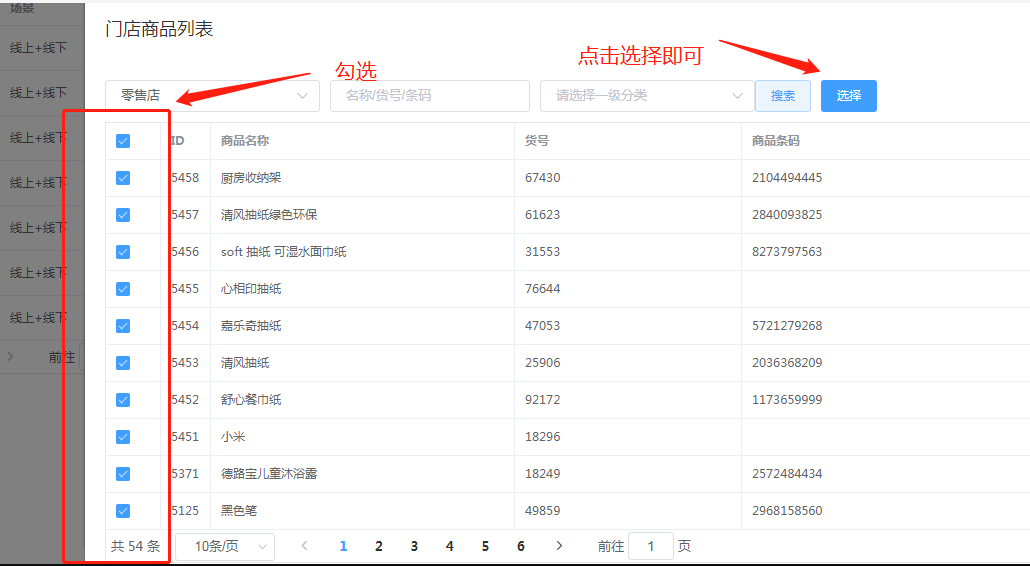Uncheck the row for 舒心餐巾纸
This screenshot has width=1030, height=566.
tap(123, 400)
